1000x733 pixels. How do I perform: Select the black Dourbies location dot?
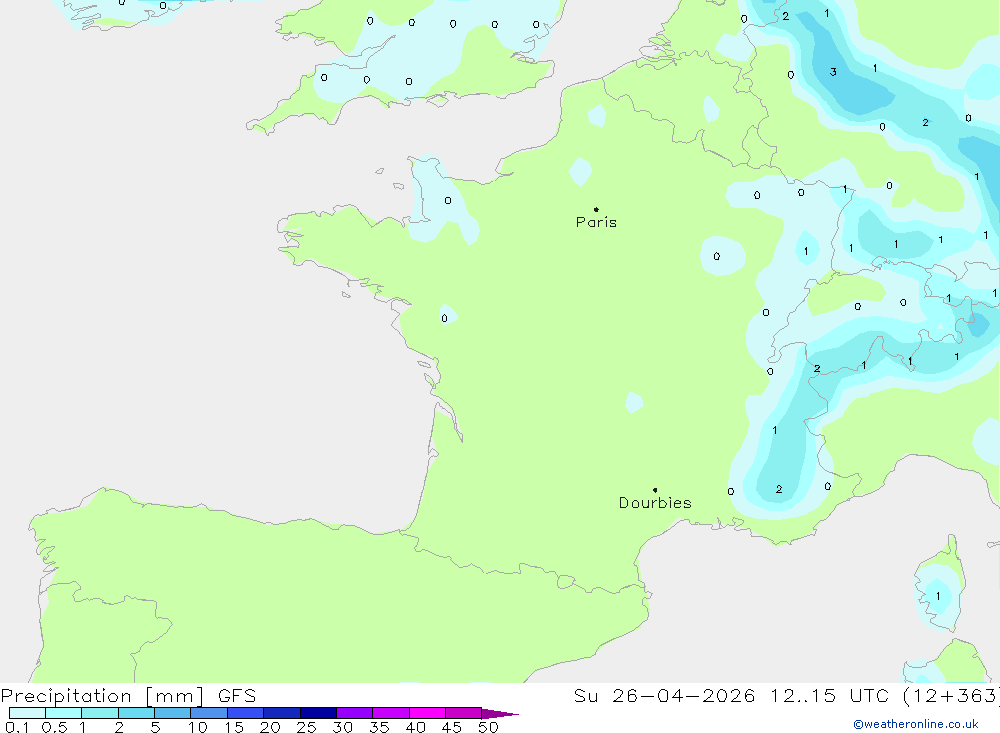[655, 490]
